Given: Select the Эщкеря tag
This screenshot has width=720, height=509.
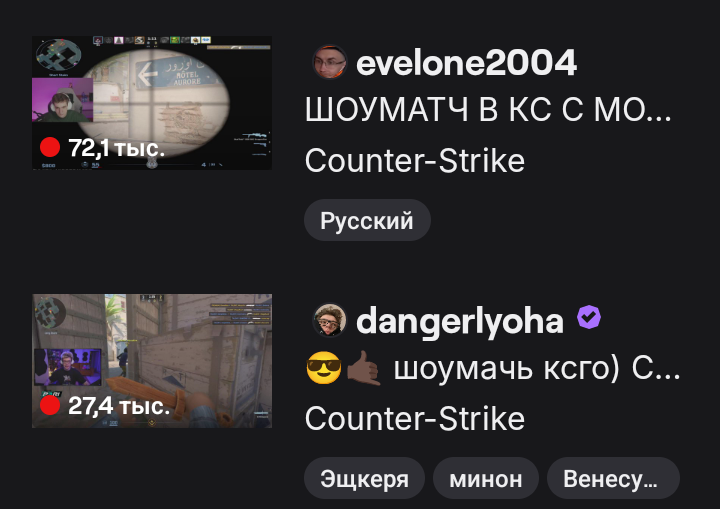Looking at the screenshot, I should [x=364, y=478].
